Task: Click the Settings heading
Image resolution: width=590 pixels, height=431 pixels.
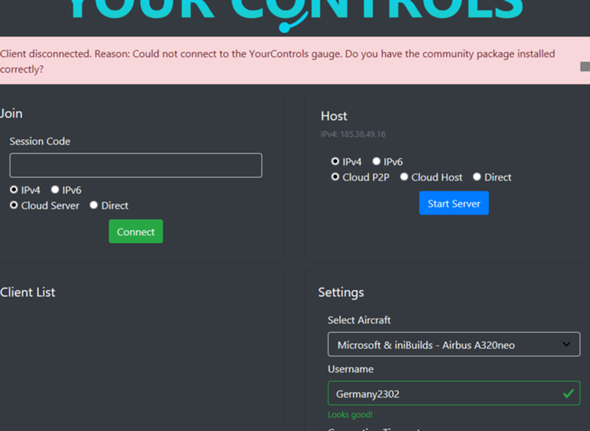Action: (x=341, y=293)
